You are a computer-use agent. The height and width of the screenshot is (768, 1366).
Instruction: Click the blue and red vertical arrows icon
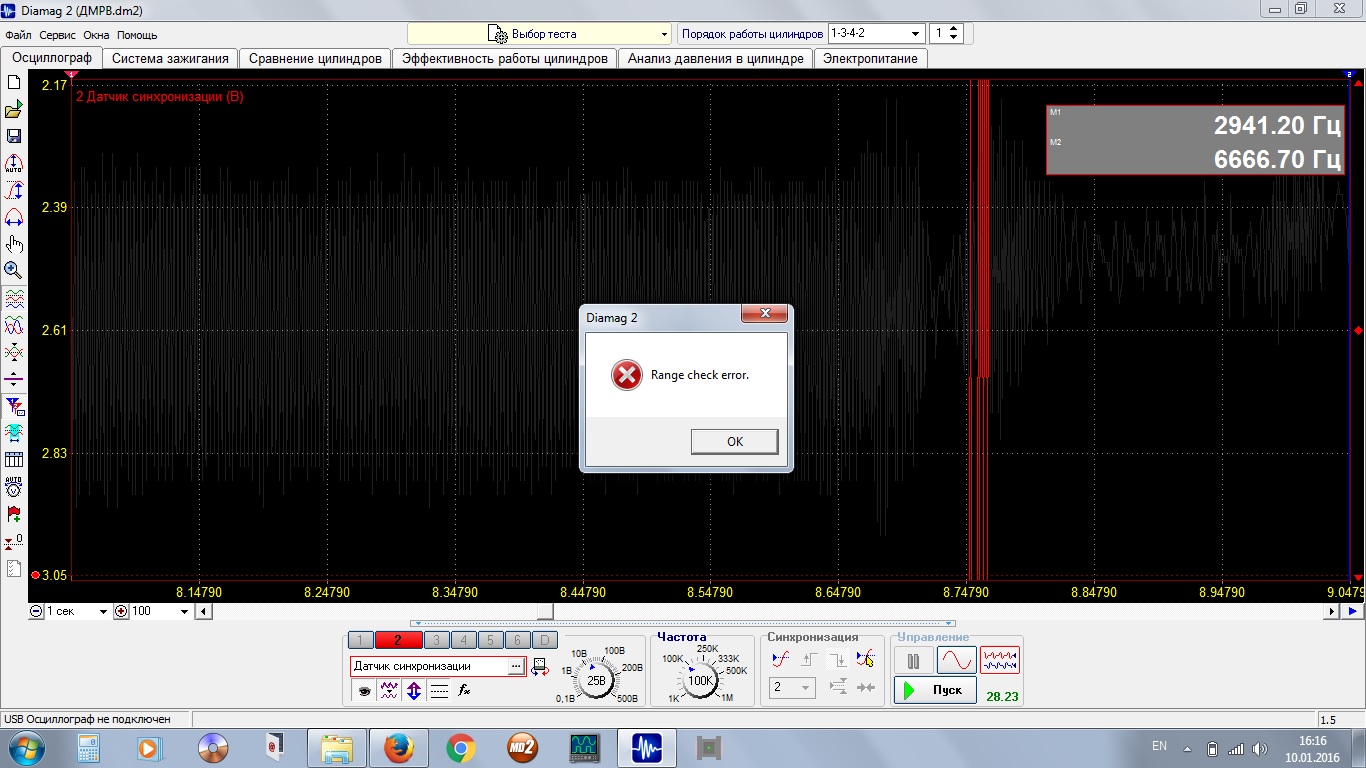tap(414, 690)
